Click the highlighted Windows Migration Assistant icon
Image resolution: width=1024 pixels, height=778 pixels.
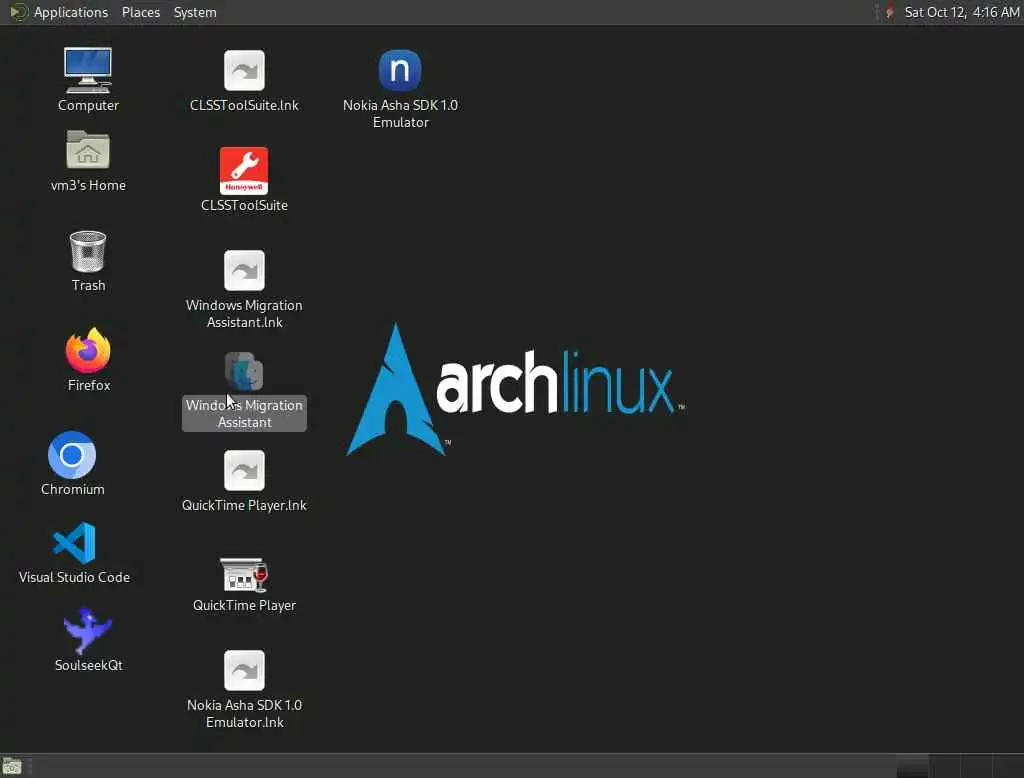pos(244,371)
